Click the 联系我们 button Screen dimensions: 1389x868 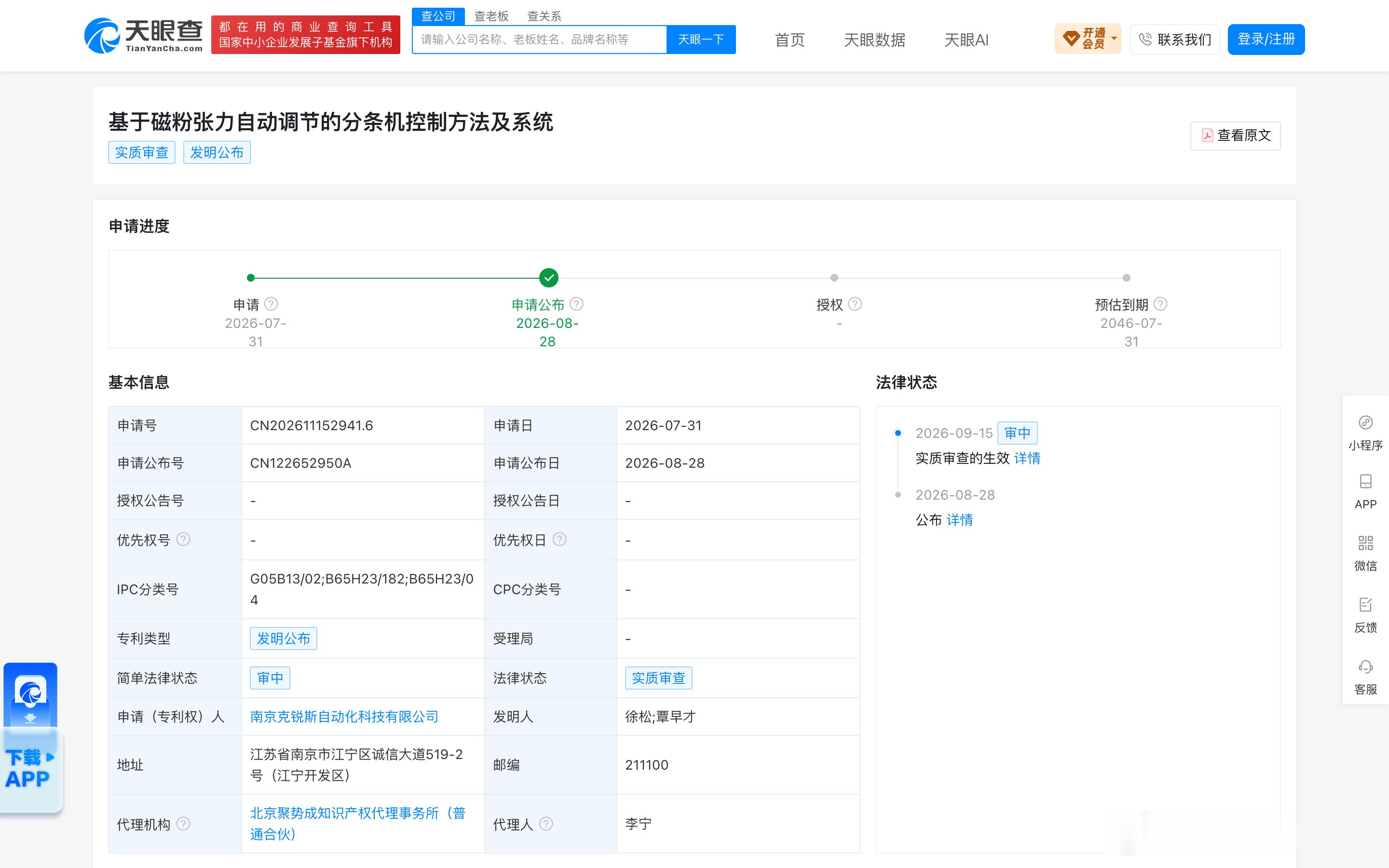click(1175, 39)
